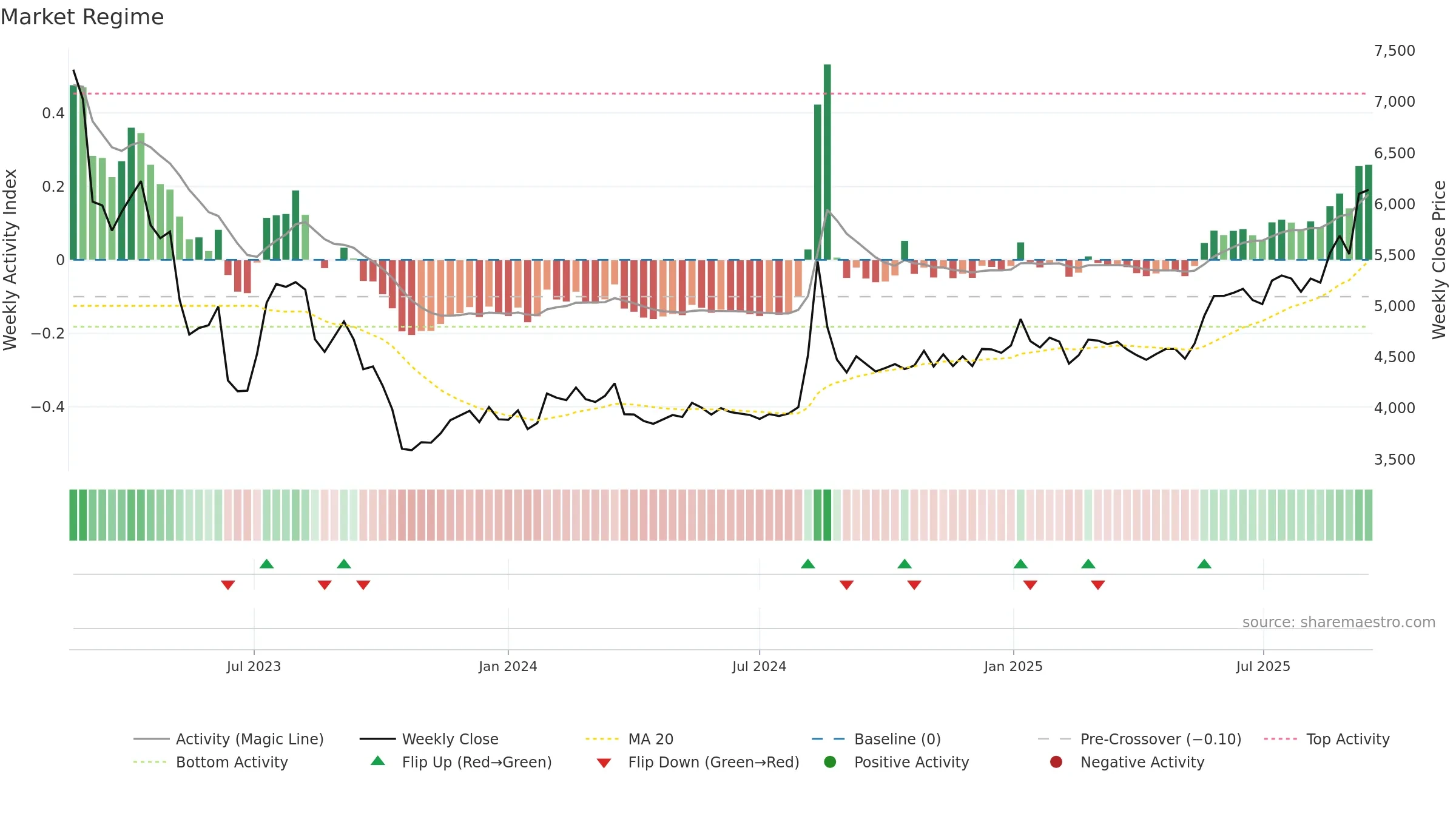The width and height of the screenshot is (1456, 819).
Task: Click the 0.4 activity index axis label
Action: point(53,113)
